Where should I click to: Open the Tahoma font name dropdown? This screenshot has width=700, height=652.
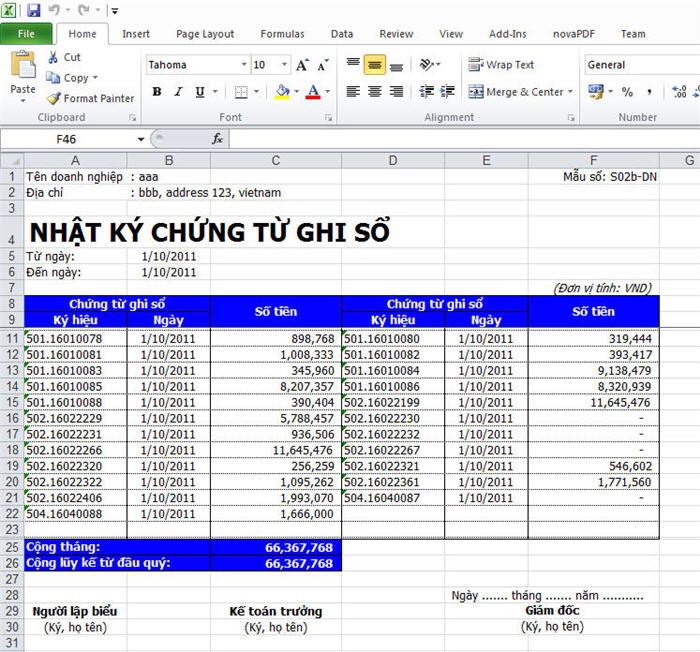(243, 65)
